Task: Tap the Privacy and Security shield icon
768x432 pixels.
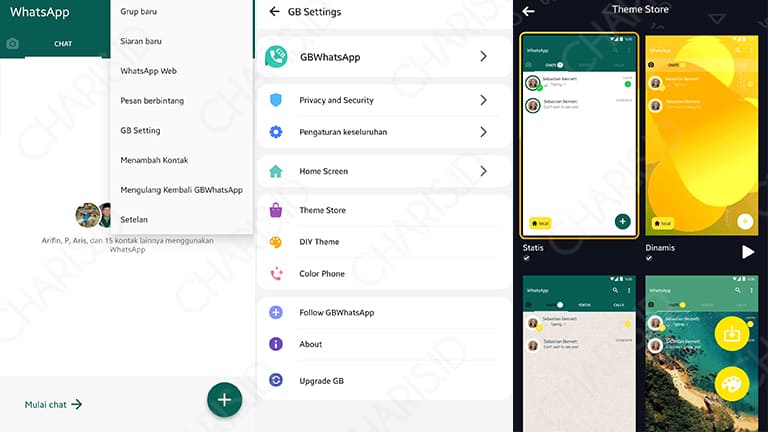Action: point(276,100)
